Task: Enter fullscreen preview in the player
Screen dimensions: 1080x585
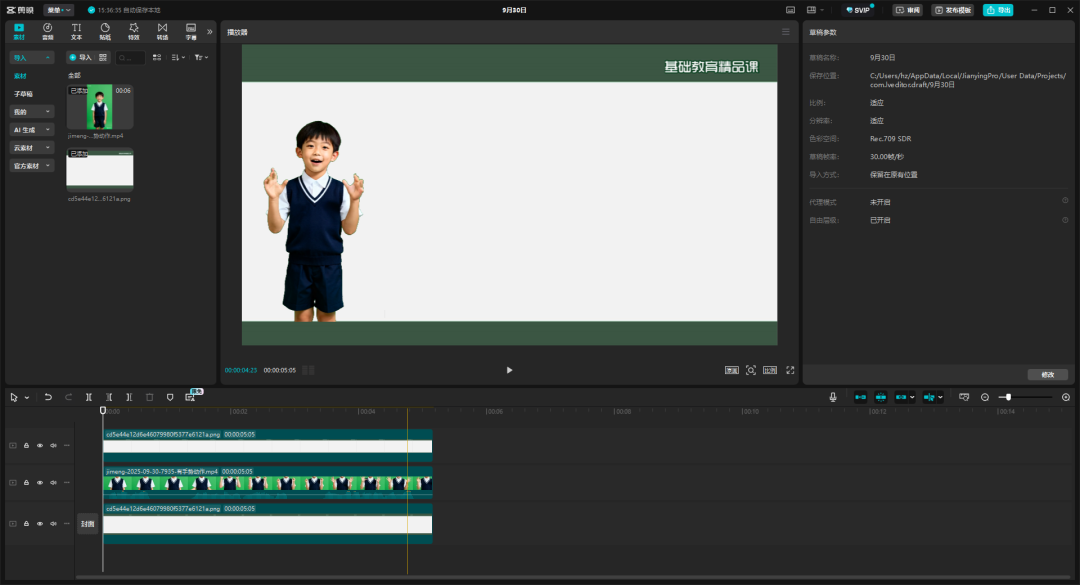Action: pyautogui.click(x=790, y=370)
